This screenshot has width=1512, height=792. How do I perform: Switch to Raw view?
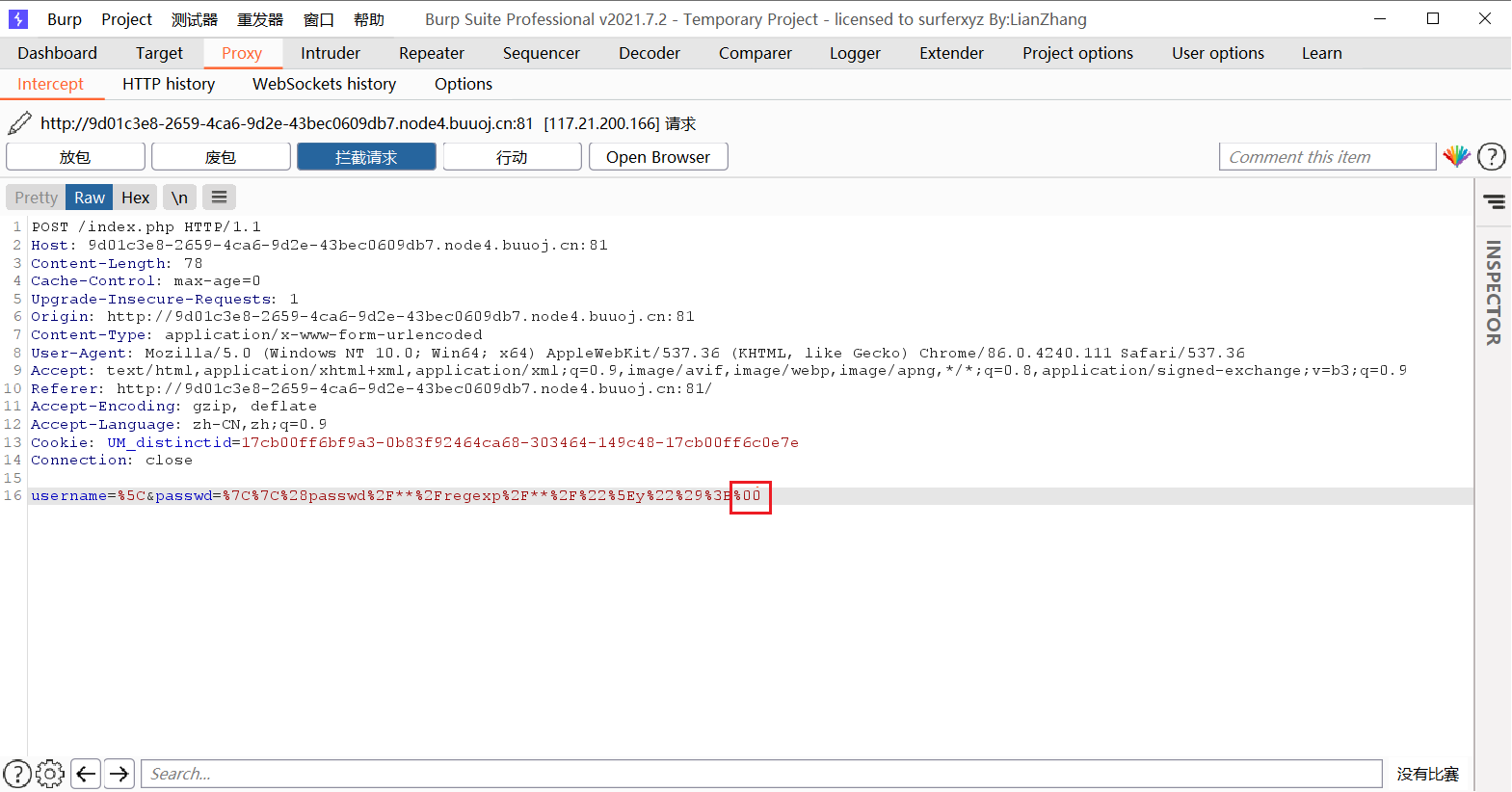(x=90, y=198)
